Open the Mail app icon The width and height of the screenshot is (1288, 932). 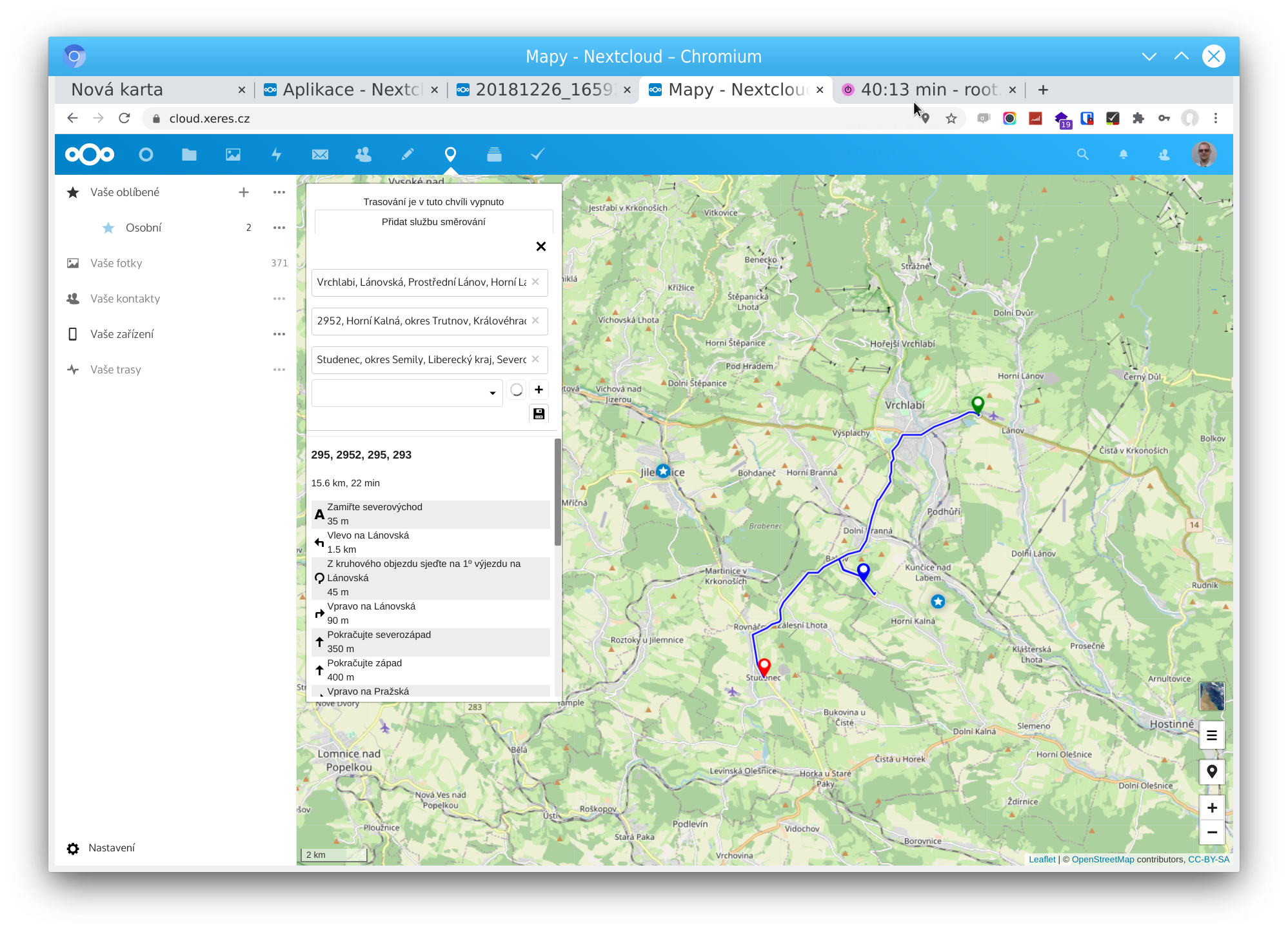[320, 155]
